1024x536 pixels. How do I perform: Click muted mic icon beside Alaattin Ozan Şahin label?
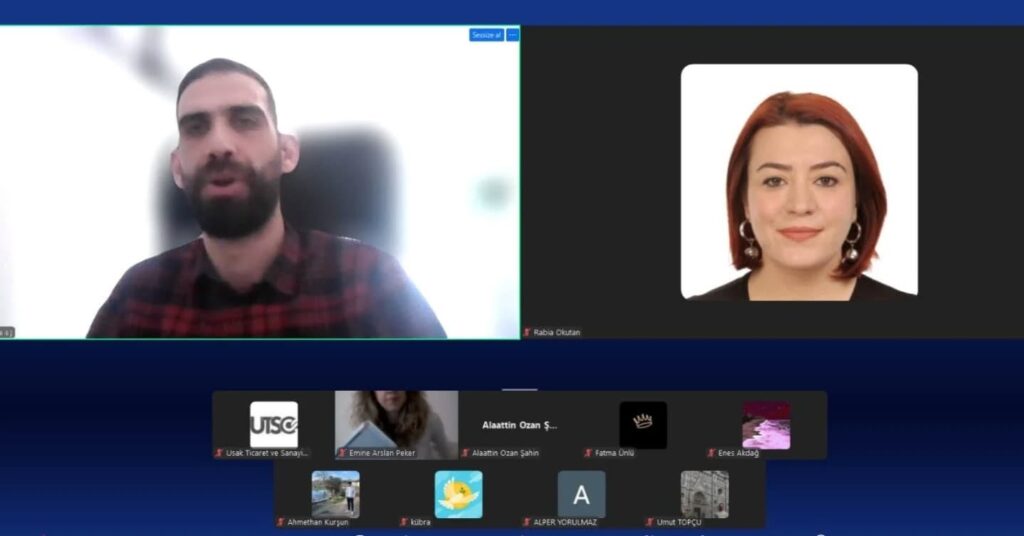(466, 453)
